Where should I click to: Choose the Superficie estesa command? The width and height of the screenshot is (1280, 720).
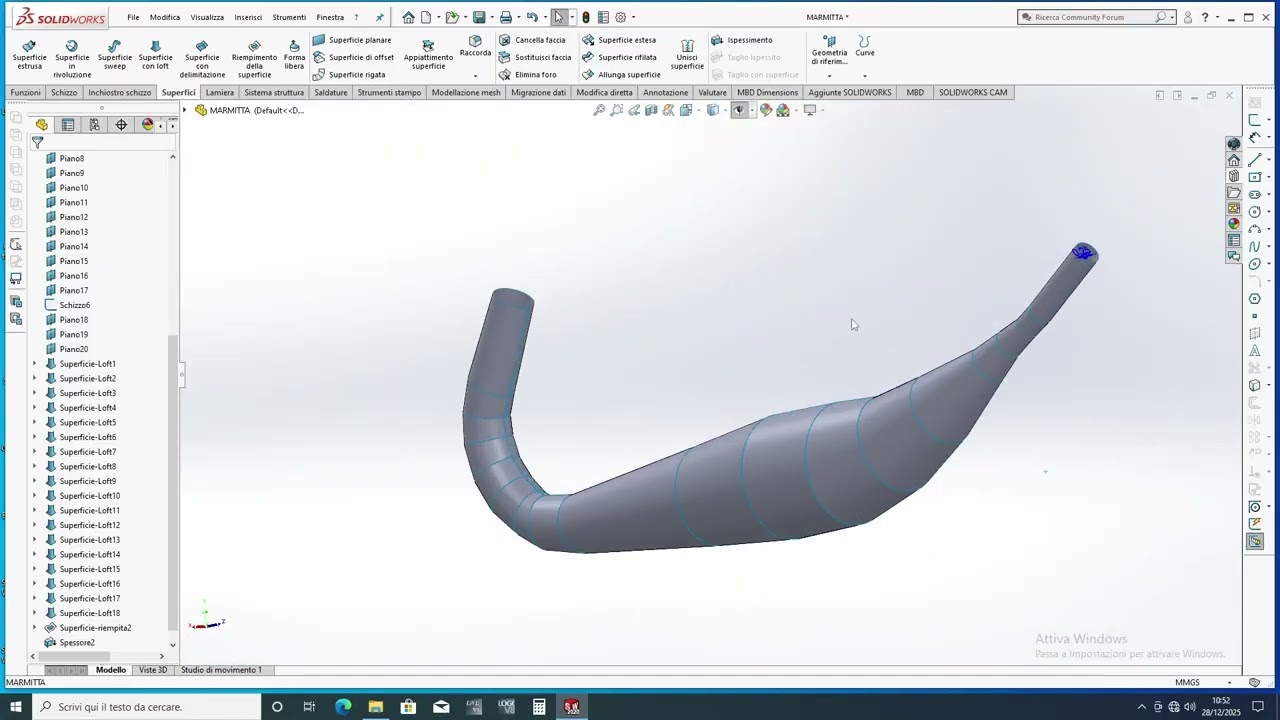tap(619, 40)
